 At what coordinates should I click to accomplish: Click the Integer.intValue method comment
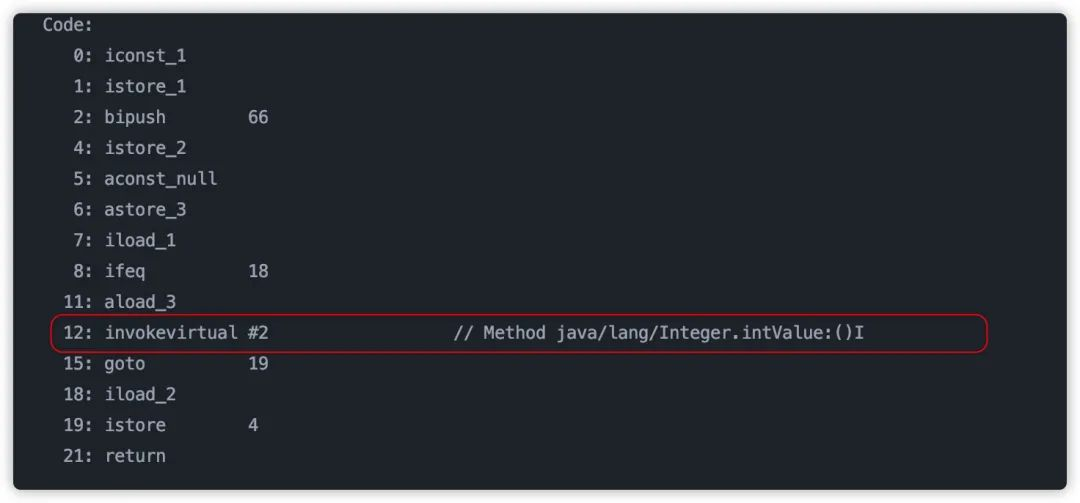[658, 333]
